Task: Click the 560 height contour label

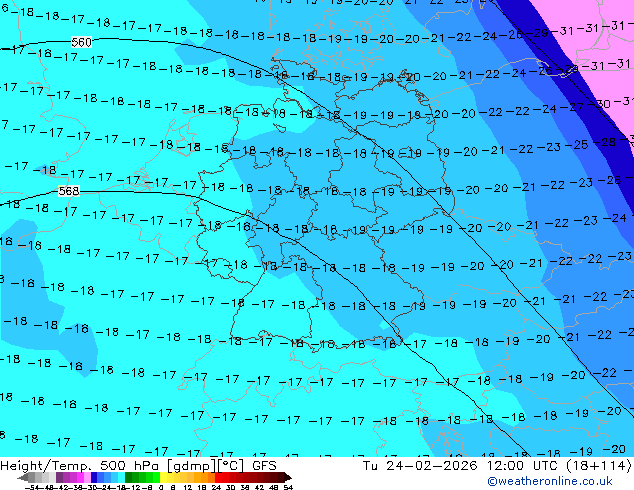Action: (x=81, y=42)
